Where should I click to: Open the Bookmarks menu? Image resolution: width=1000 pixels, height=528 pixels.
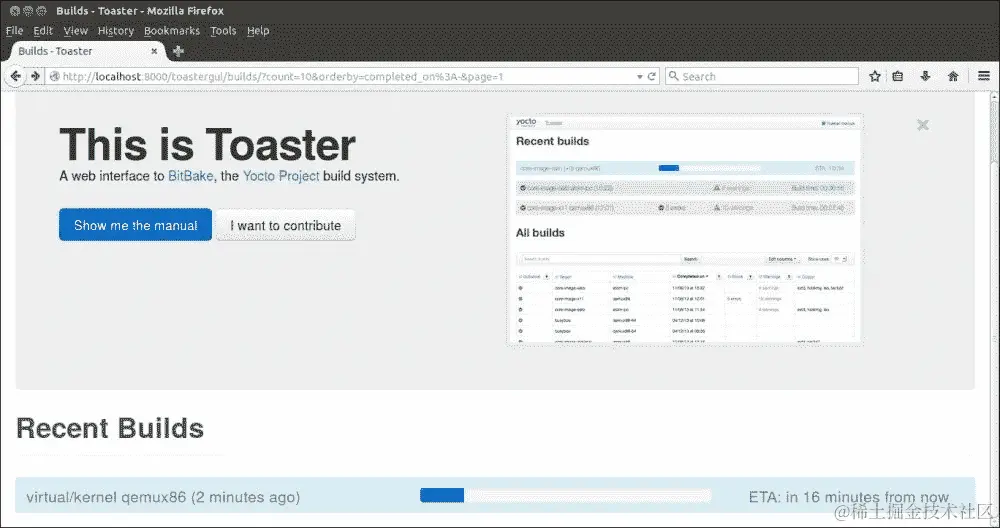(172, 31)
